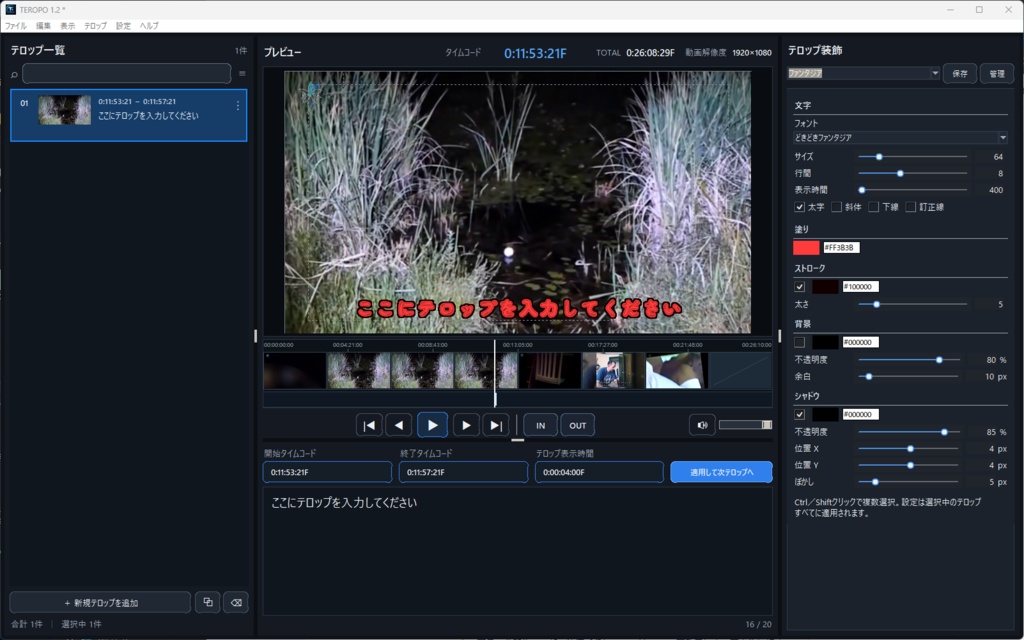Viewport: 1024px width, 640px height.
Task: Step back one frame
Action: [x=398, y=425]
